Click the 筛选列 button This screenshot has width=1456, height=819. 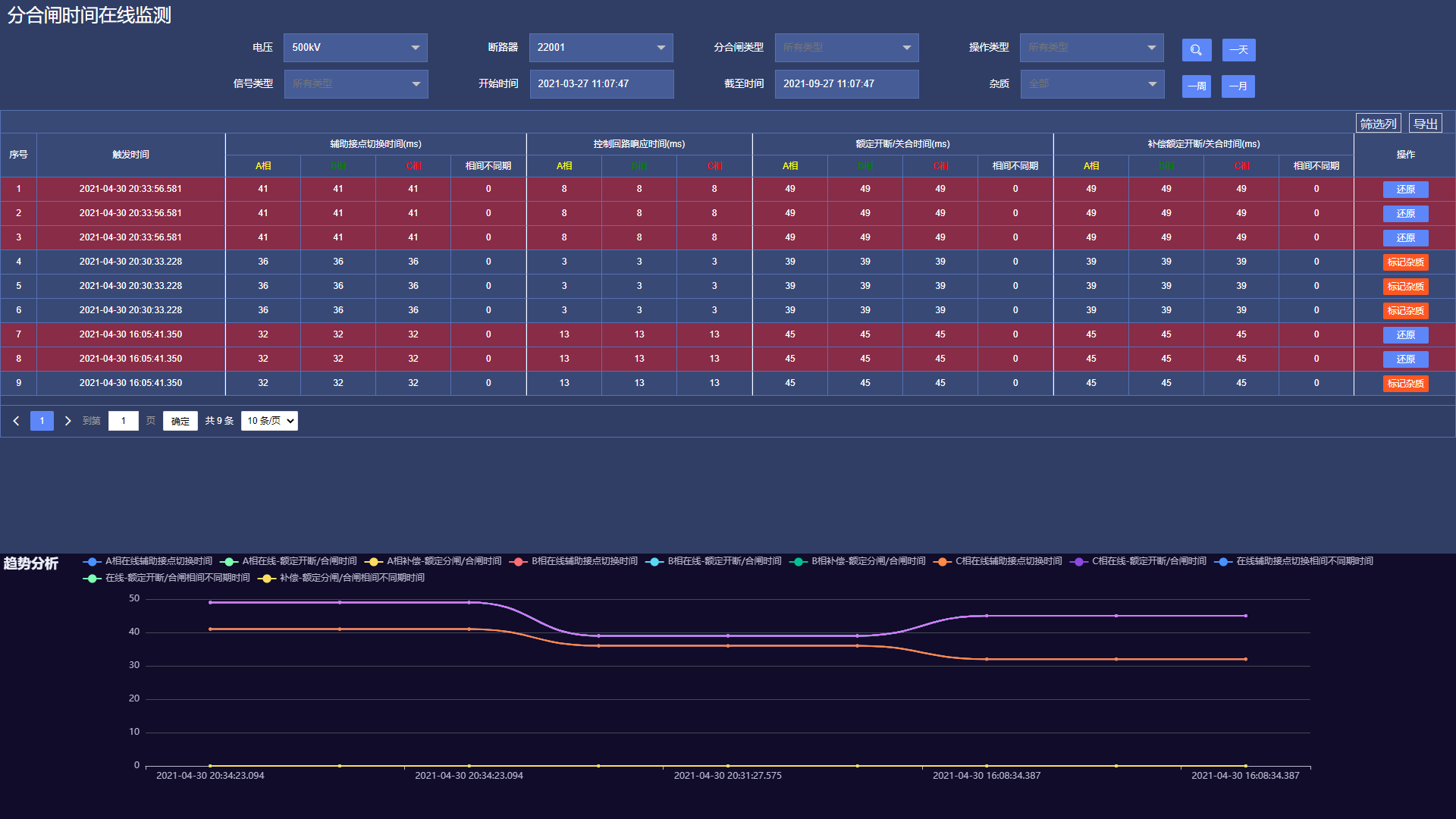[x=1377, y=124]
